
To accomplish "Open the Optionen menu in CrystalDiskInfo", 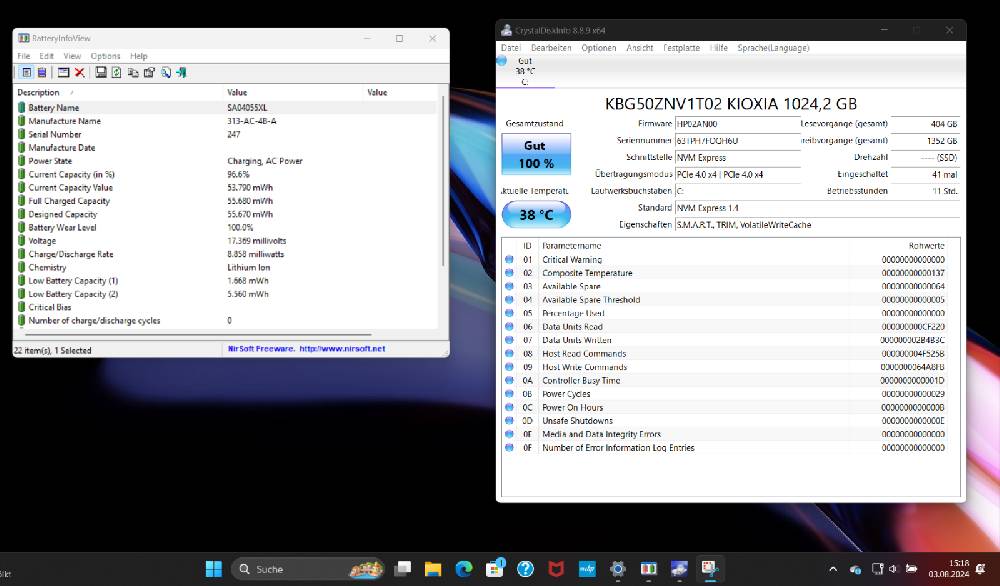I will tap(599, 48).
